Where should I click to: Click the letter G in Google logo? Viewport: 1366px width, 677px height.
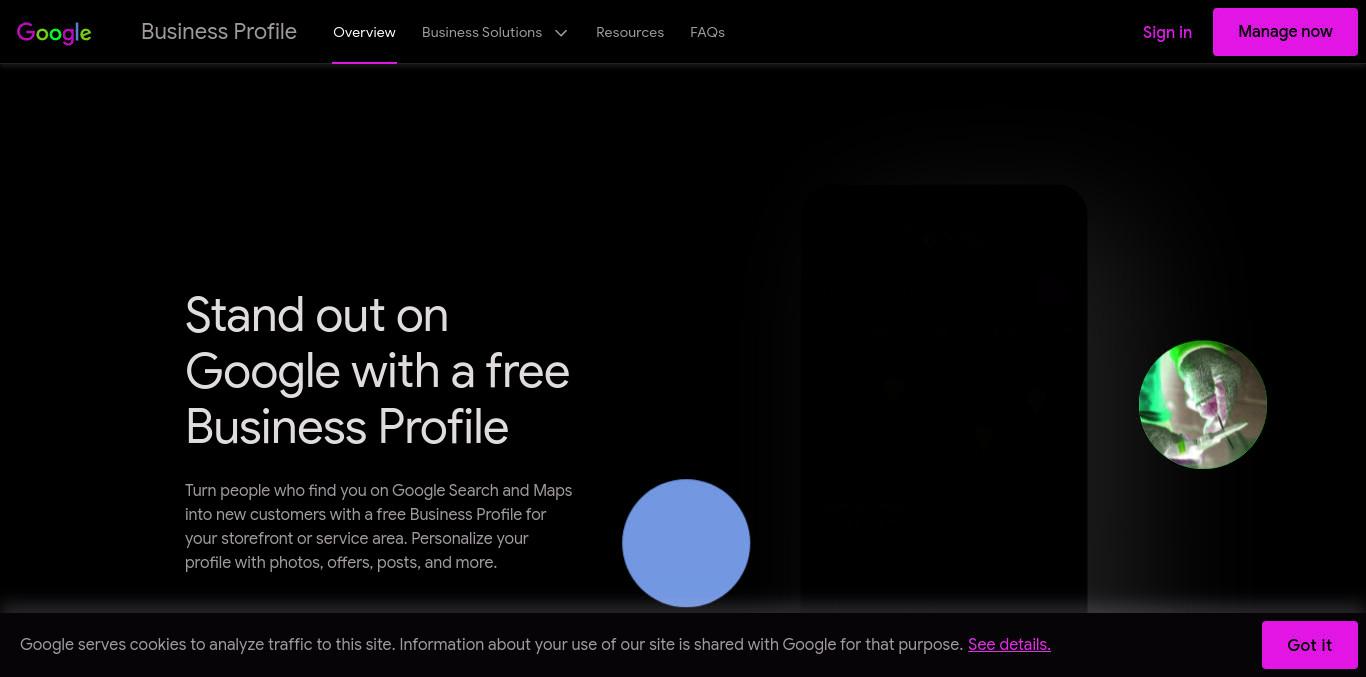click(x=26, y=32)
